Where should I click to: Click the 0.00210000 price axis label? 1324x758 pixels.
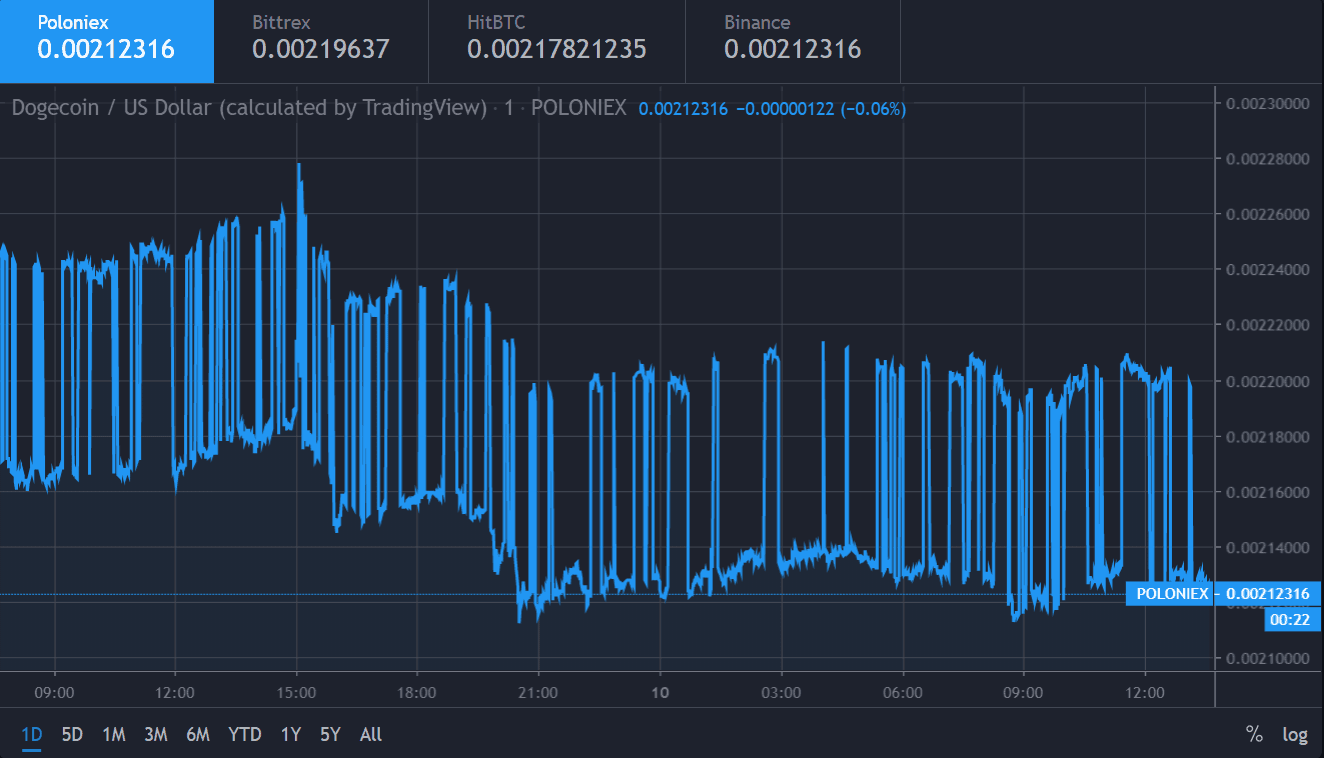point(1267,658)
